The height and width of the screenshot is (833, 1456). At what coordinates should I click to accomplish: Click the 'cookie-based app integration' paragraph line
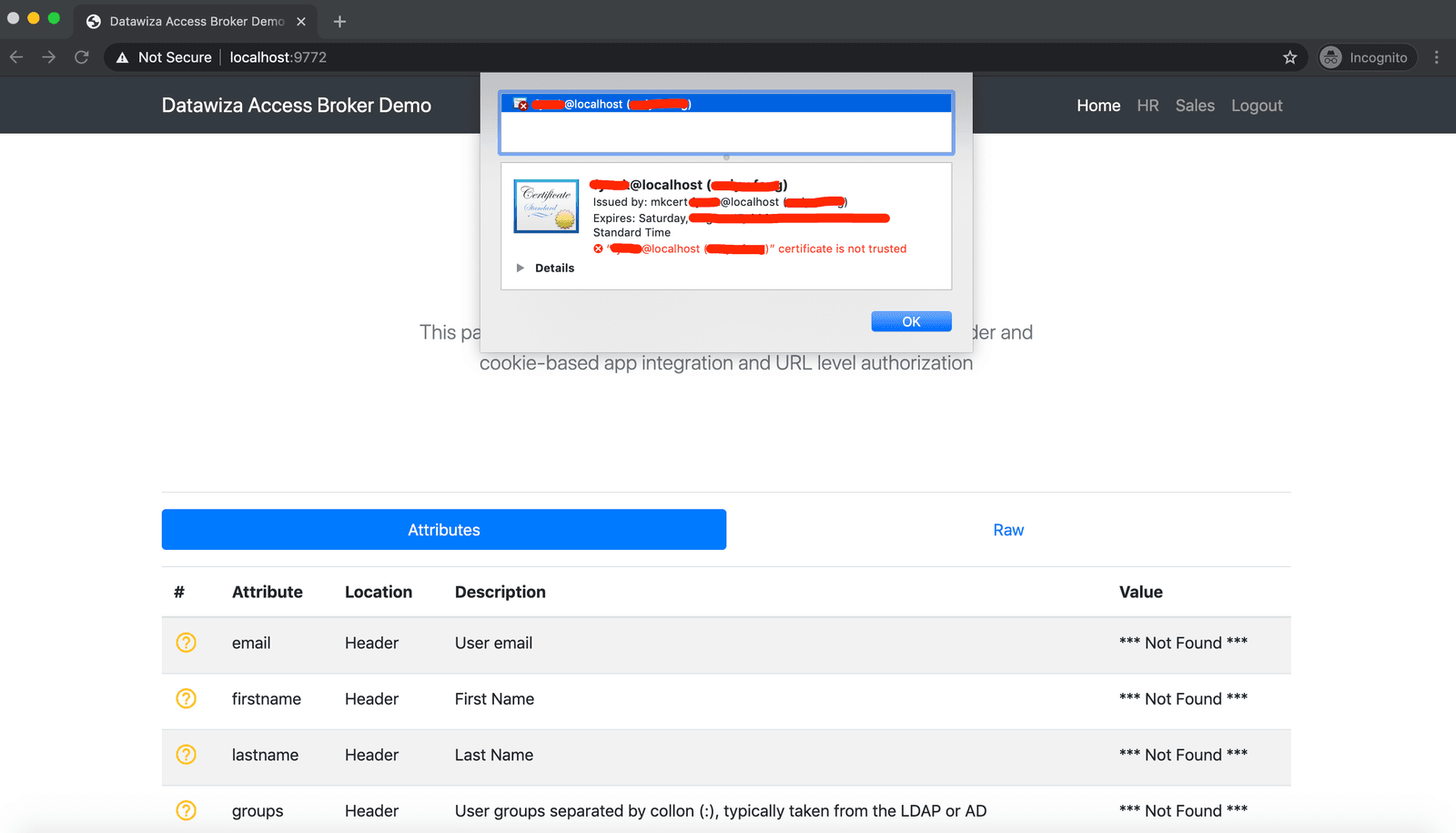pyautogui.click(x=726, y=363)
